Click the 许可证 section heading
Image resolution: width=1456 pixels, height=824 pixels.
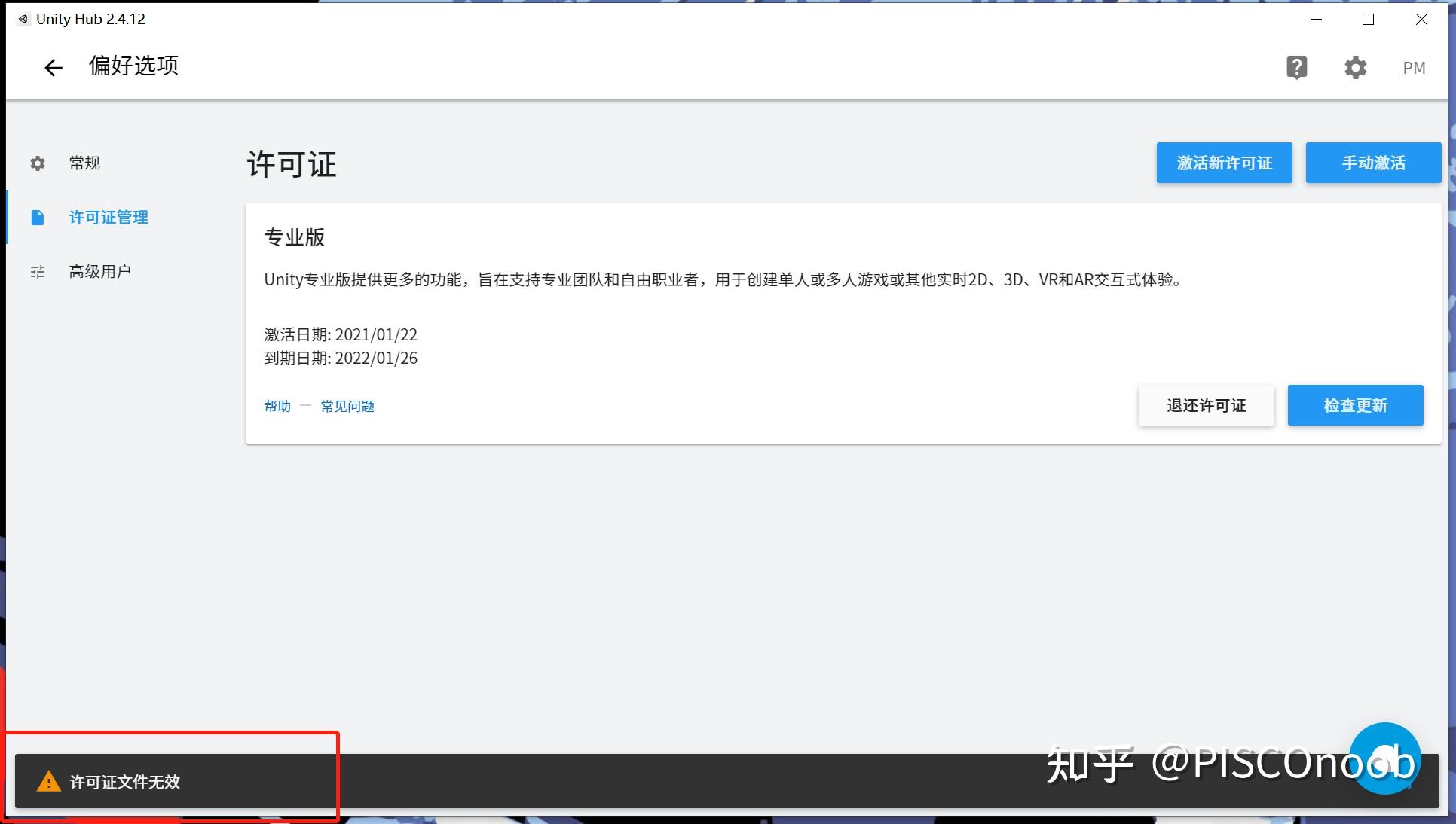(x=292, y=164)
